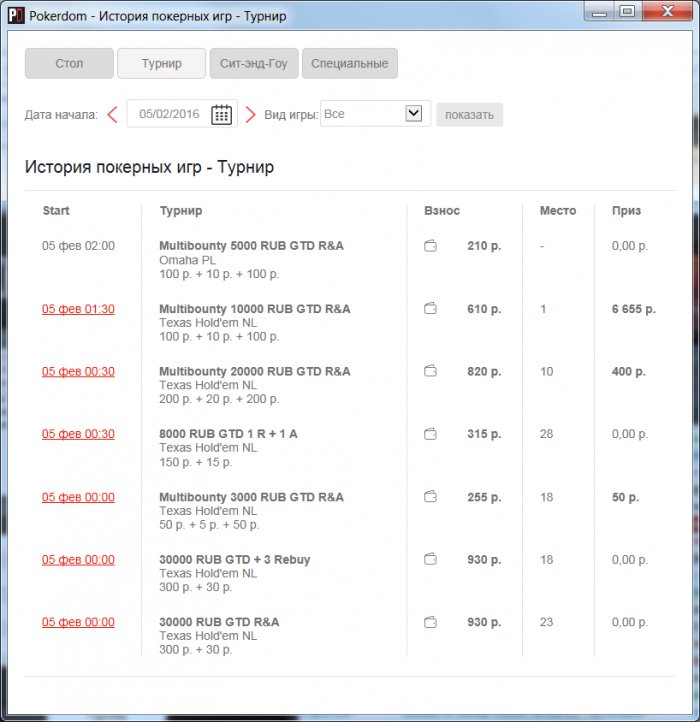The width and height of the screenshot is (700, 722).
Task: Open 05 фев 00:00 link for 30000 RUB GTD + 3 Rebuy
Action: point(78,560)
